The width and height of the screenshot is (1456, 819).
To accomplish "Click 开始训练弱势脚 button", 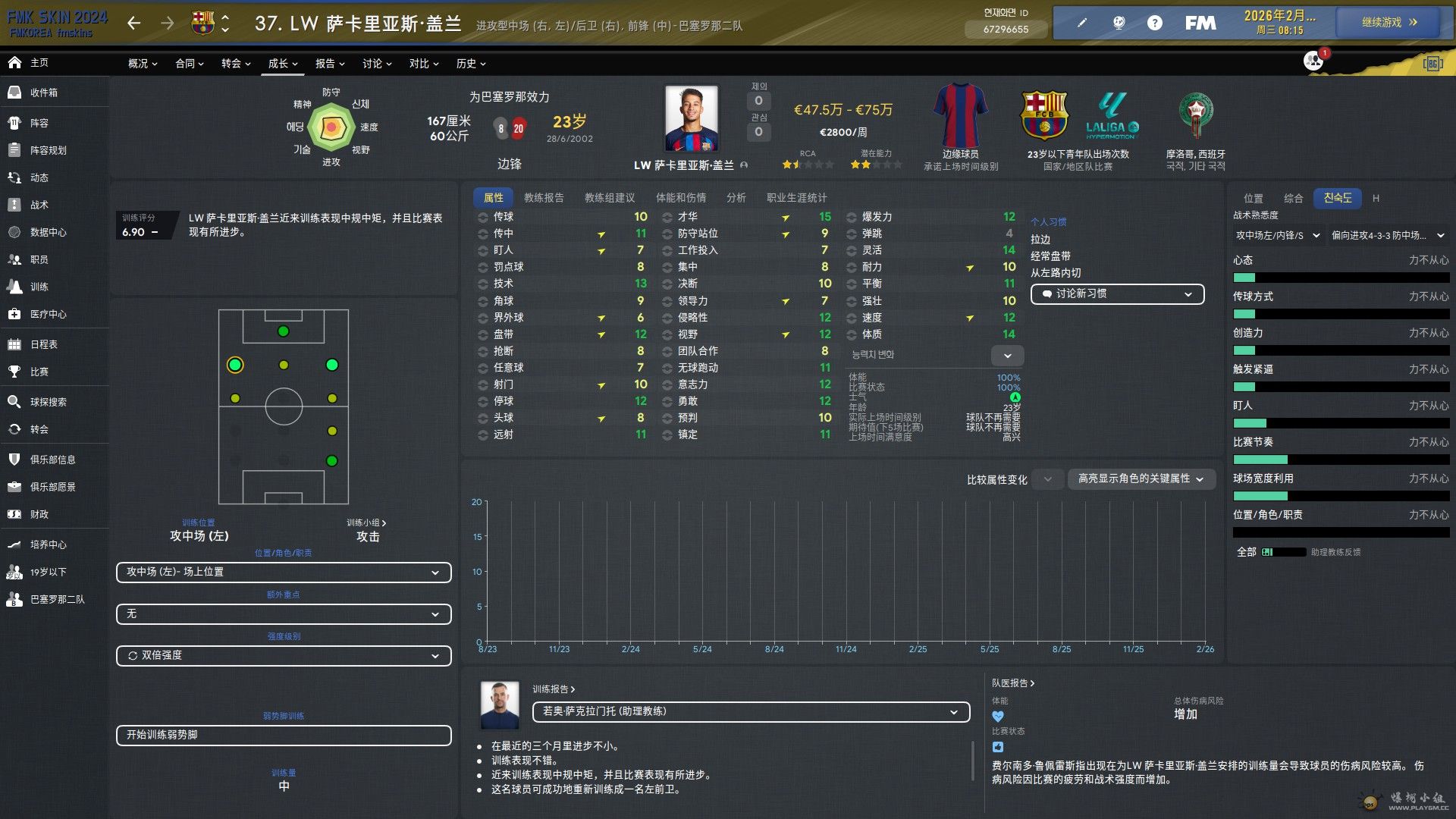I will 284,735.
